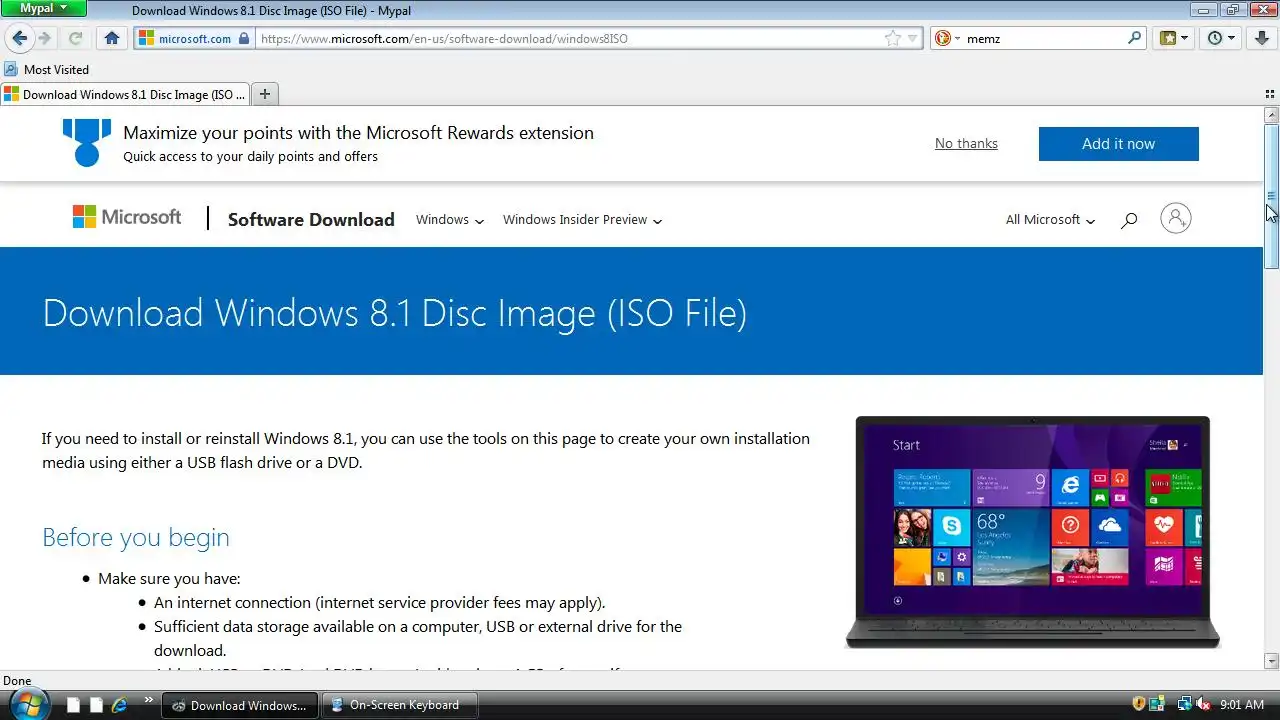The image size is (1280, 720).
Task: Switch to On-Screen Keyboard taskbar button
Action: point(399,705)
